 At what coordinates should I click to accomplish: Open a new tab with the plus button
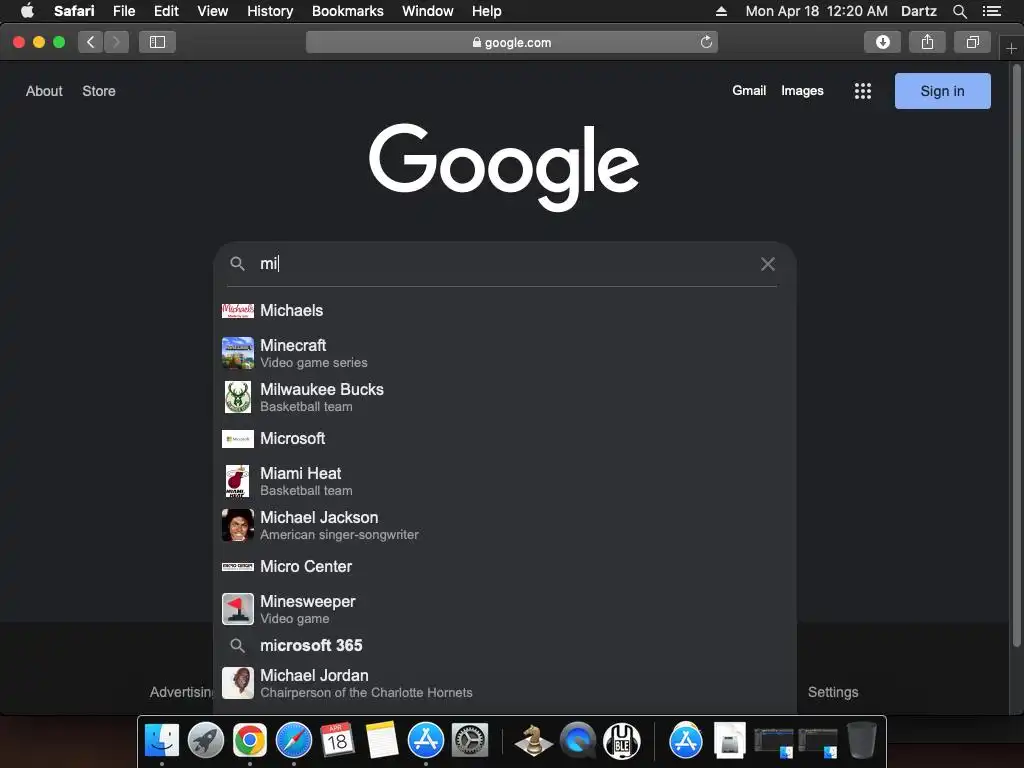click(1011, 48)
